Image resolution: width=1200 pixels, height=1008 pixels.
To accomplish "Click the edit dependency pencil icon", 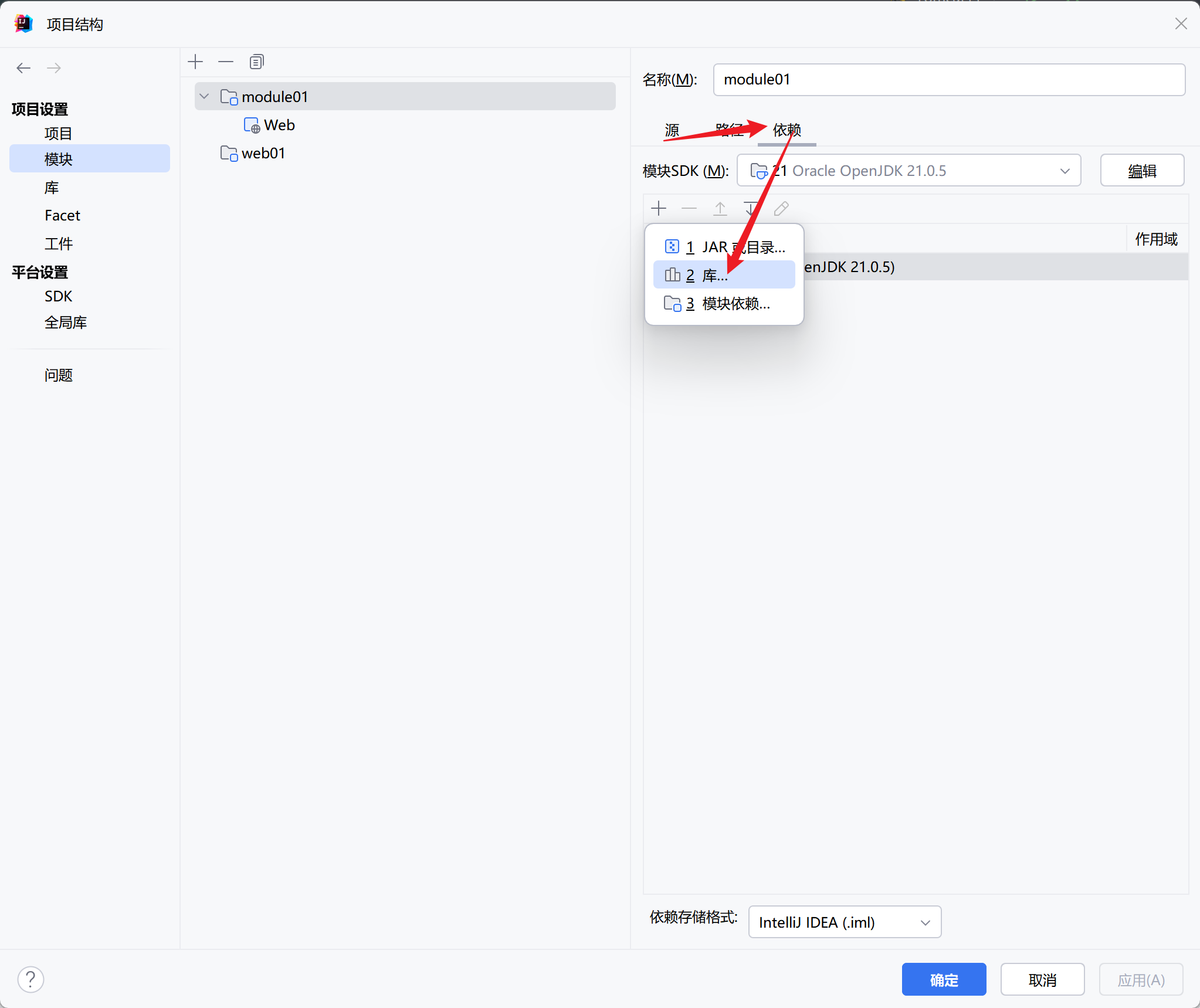I will pos(781,208).
